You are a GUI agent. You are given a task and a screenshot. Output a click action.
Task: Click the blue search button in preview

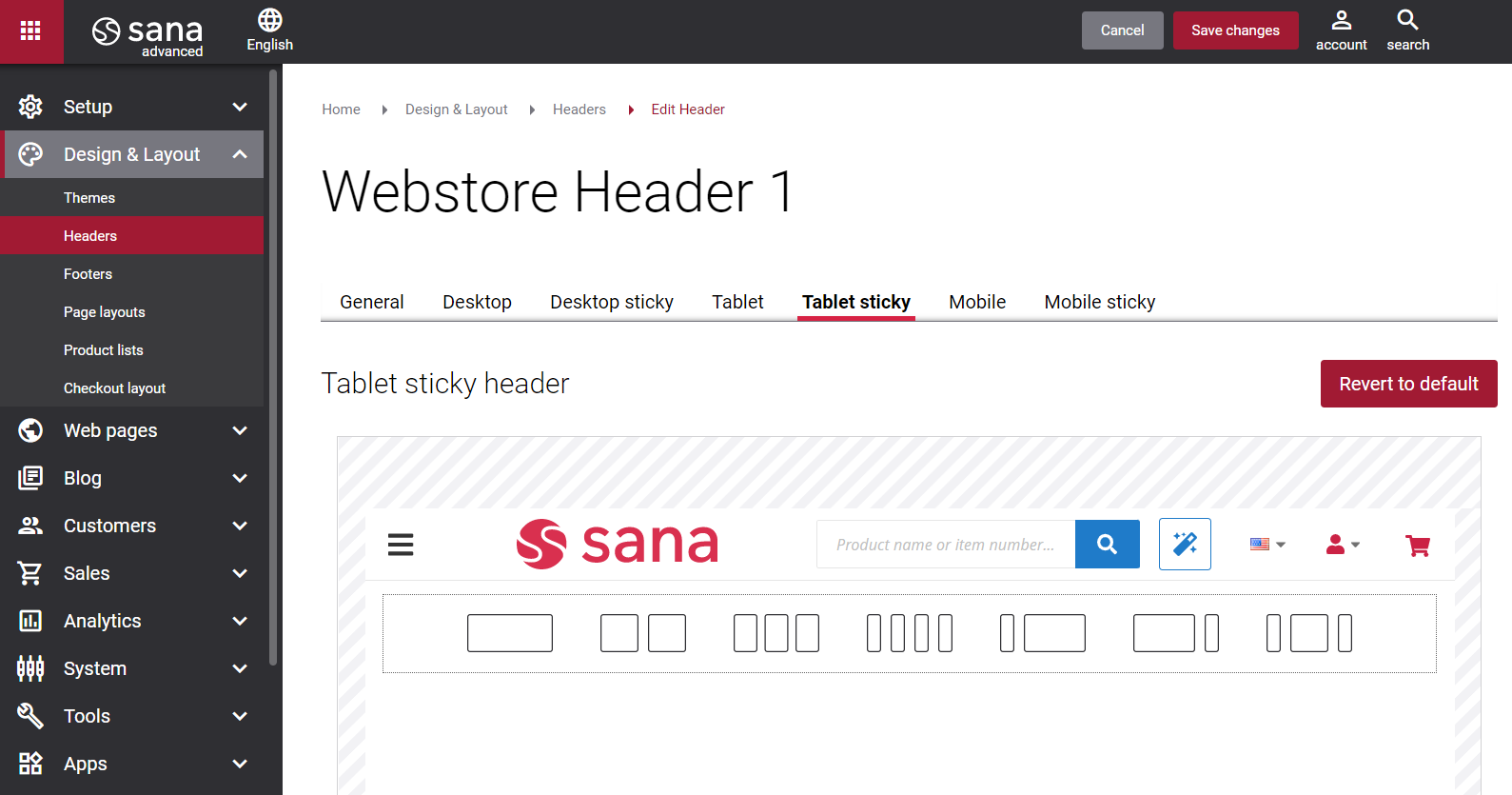point(1107,544)
